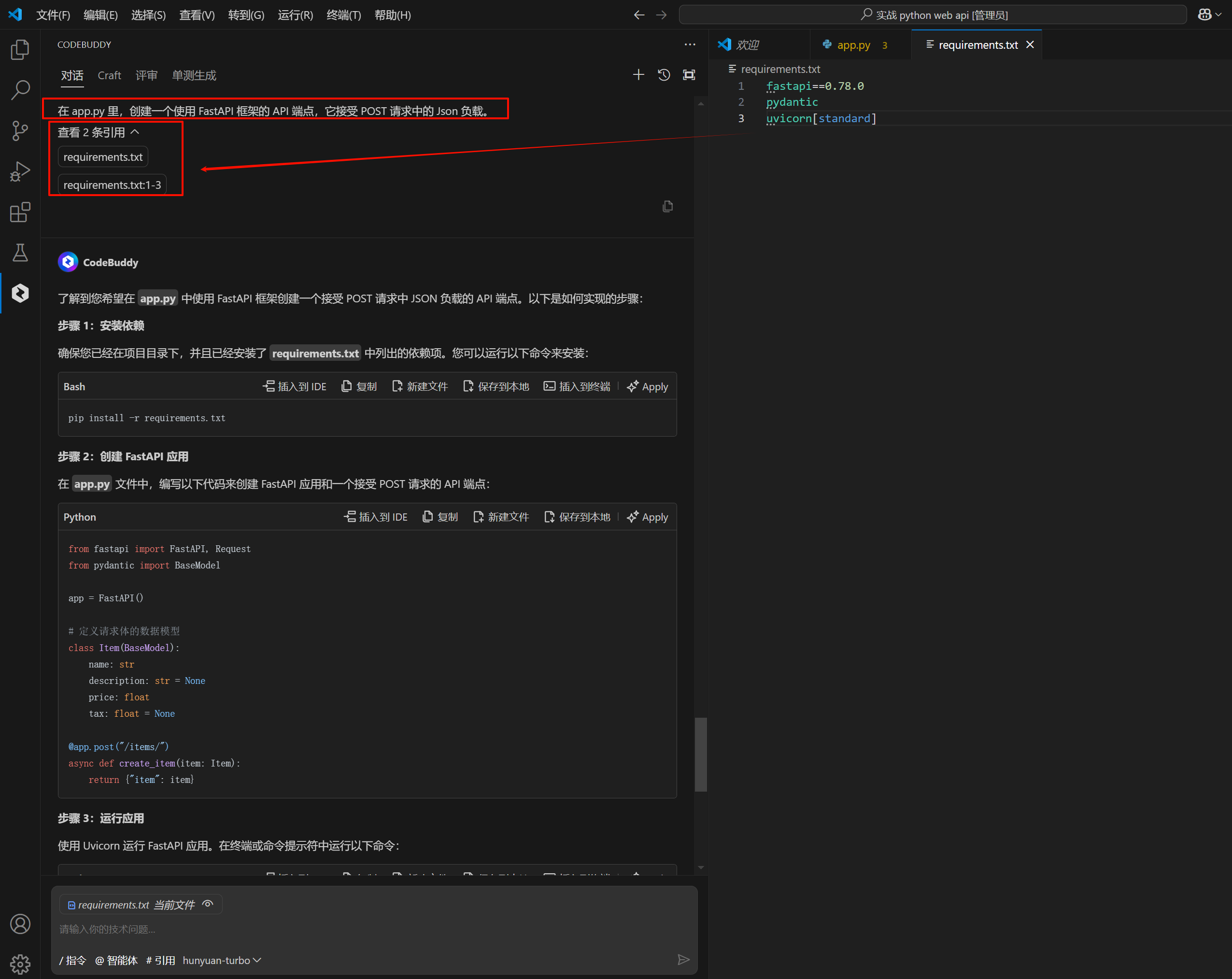
Task: Open the 终端(T) menu
Action: click(x=343, y=15)
